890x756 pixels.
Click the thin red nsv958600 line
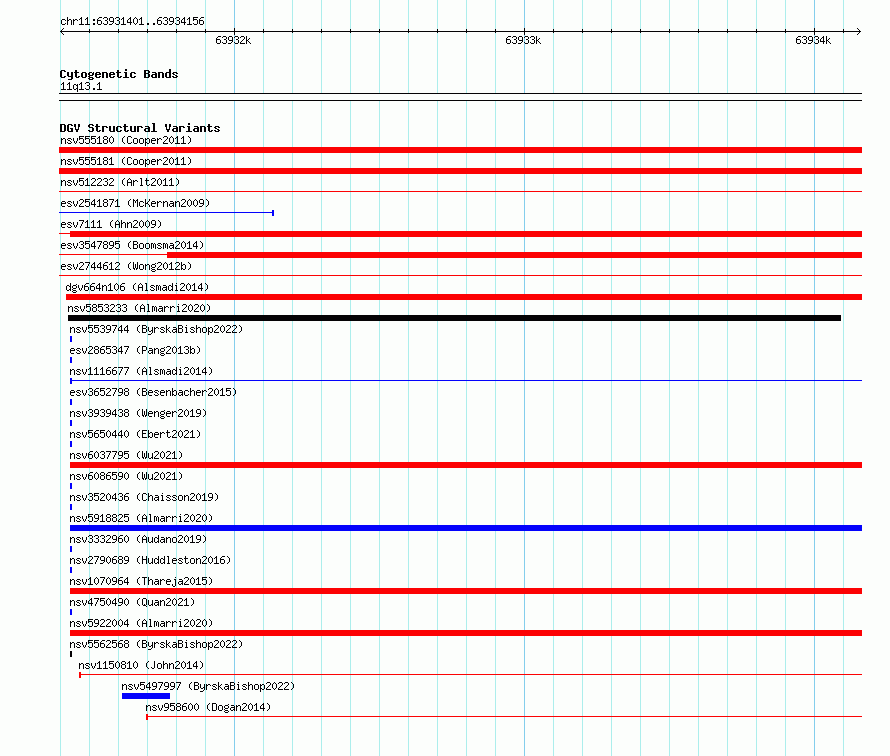[504, 717]
